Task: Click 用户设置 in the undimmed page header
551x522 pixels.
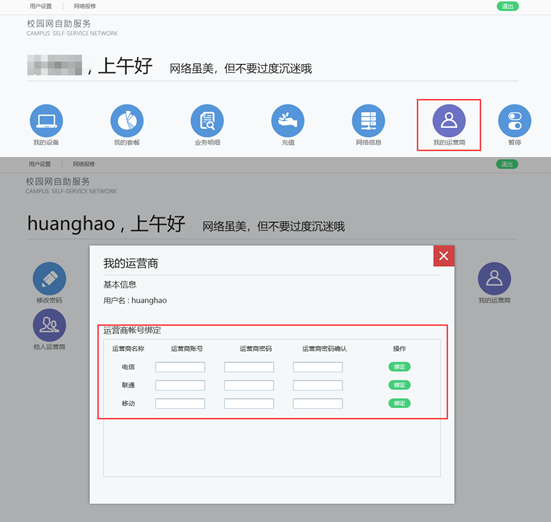Action: click(41, 6)
